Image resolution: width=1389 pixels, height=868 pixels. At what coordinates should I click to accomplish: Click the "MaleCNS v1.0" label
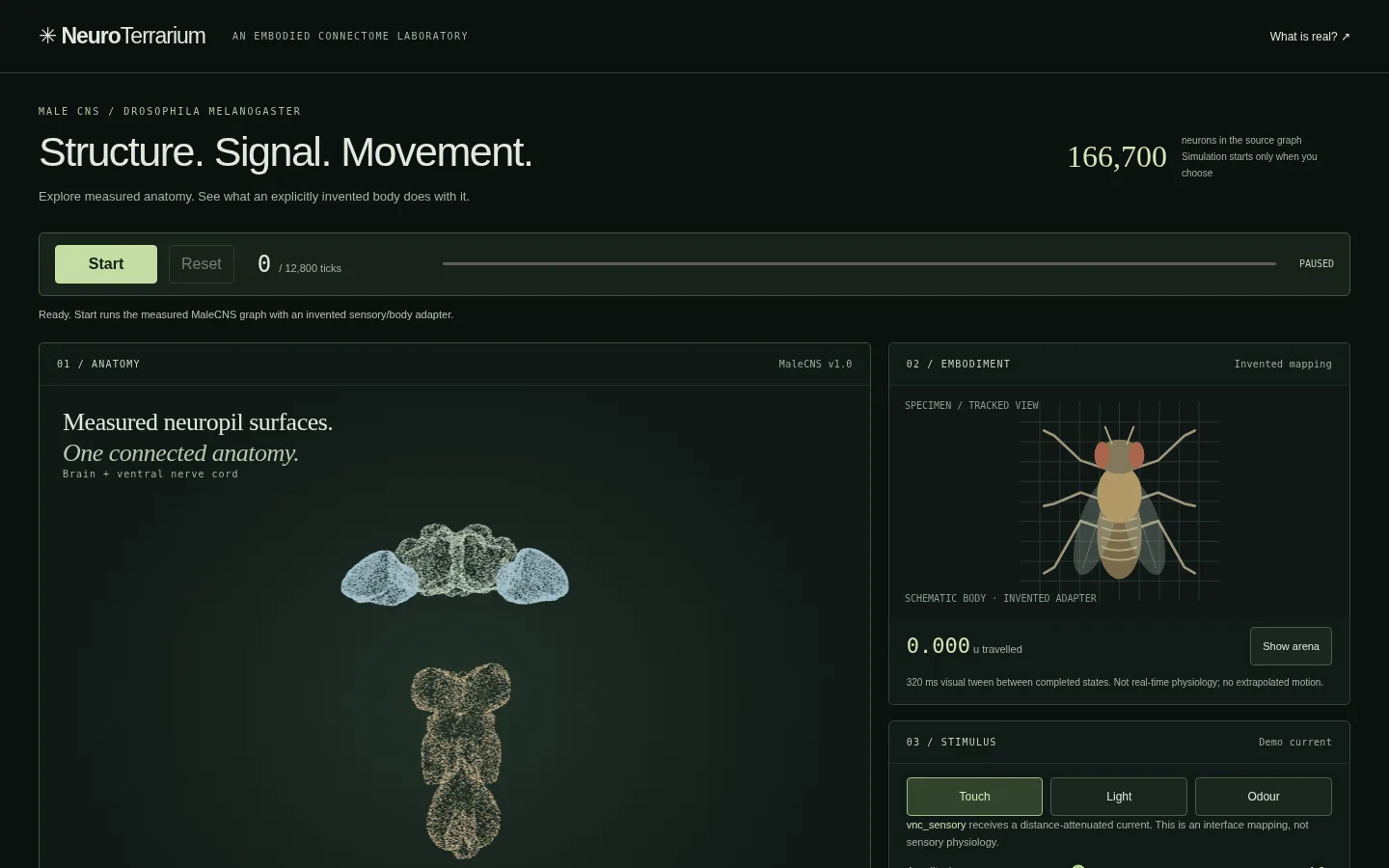pos(815,365)
